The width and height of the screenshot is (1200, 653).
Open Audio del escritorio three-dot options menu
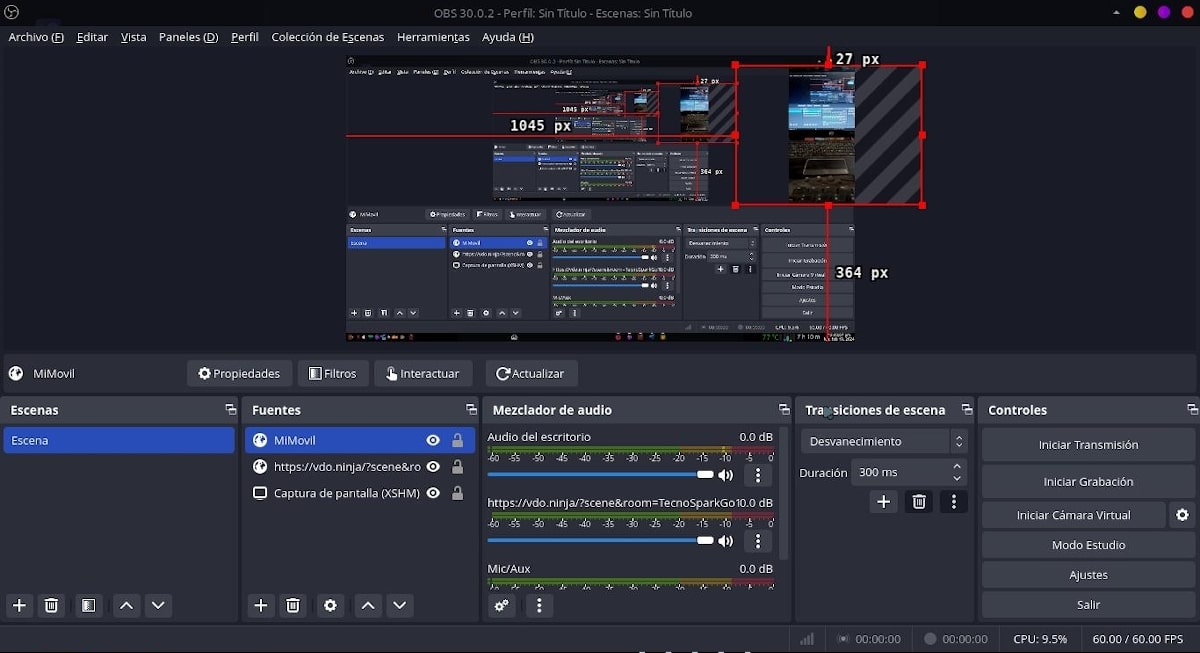757,476
